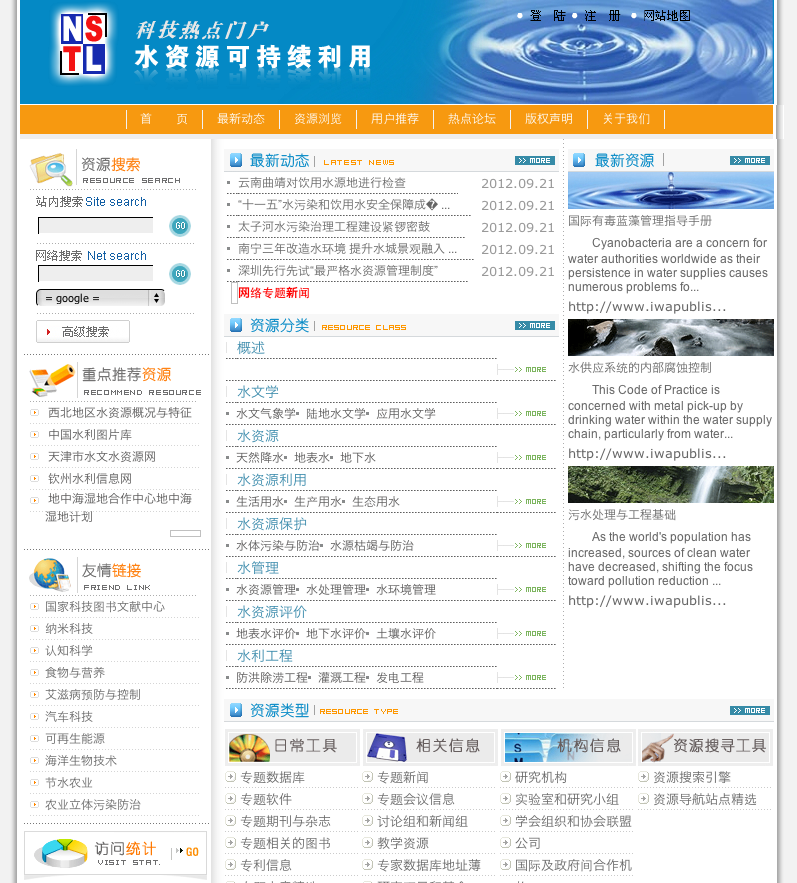The width and height of the screenshot is (797, 883).
Task: Open the 日常工具 disc icon banner
Action: point(292,746)
